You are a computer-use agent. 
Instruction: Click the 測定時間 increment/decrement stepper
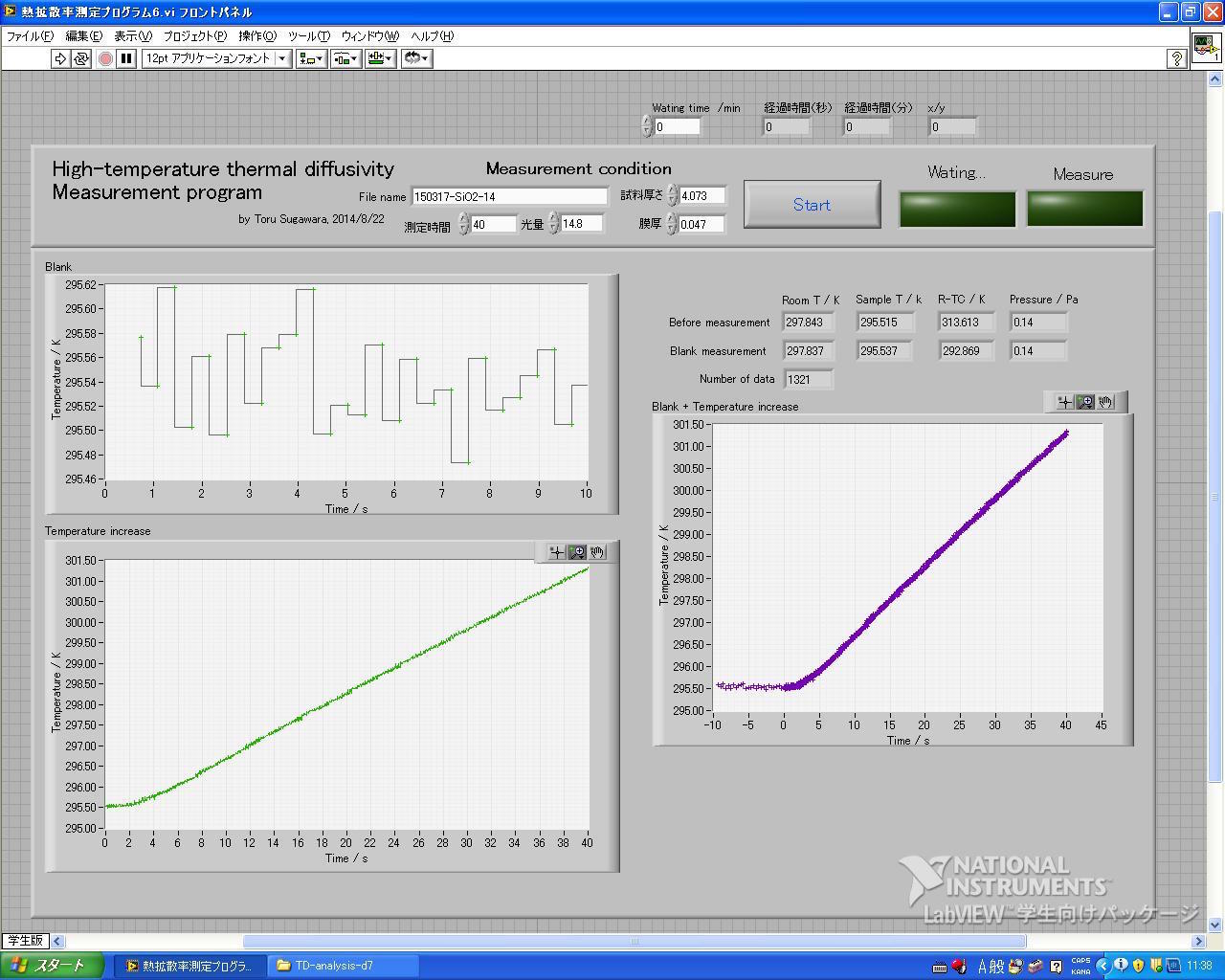464,224
